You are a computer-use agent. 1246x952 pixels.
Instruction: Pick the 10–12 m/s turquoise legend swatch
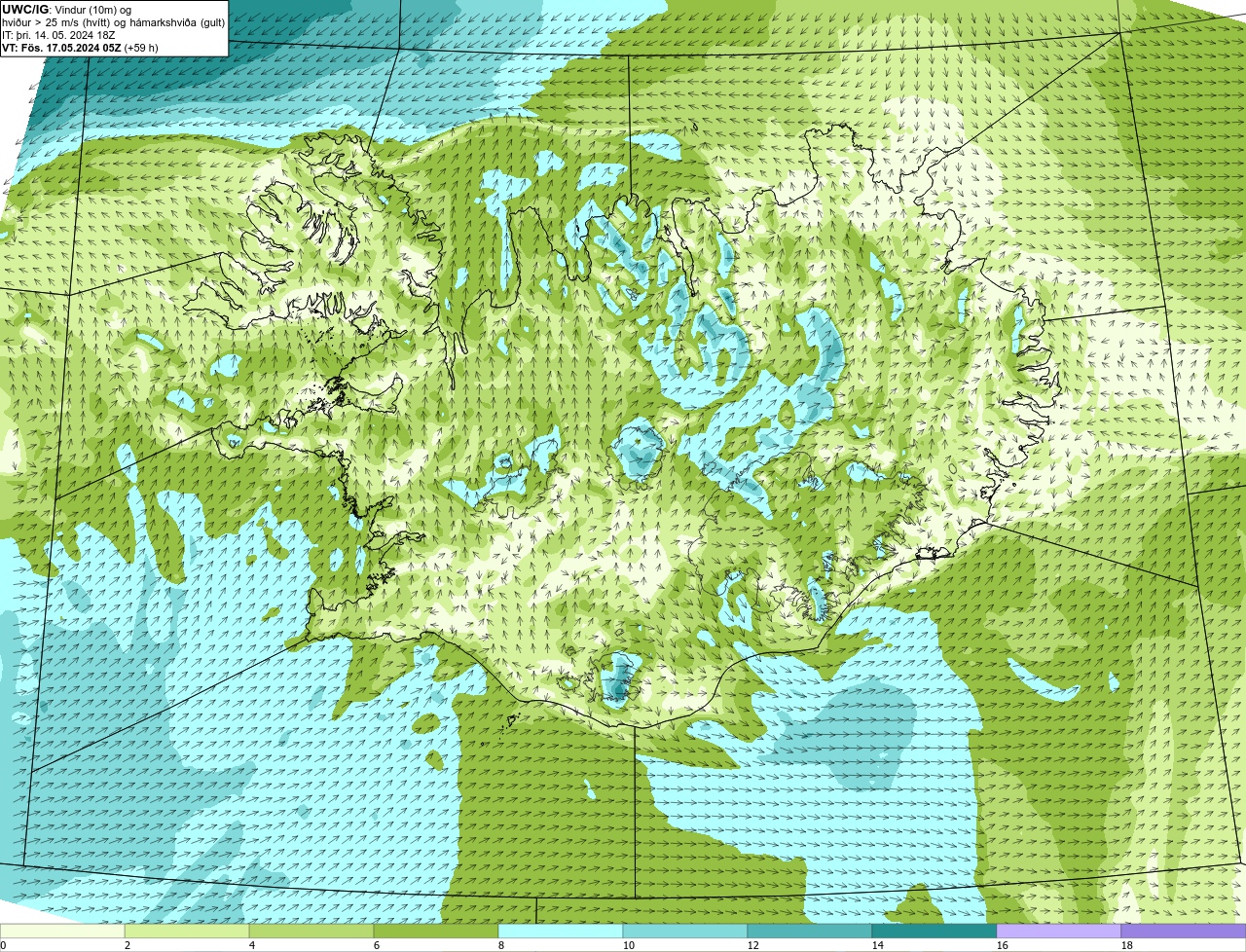[x=685, y=932]
